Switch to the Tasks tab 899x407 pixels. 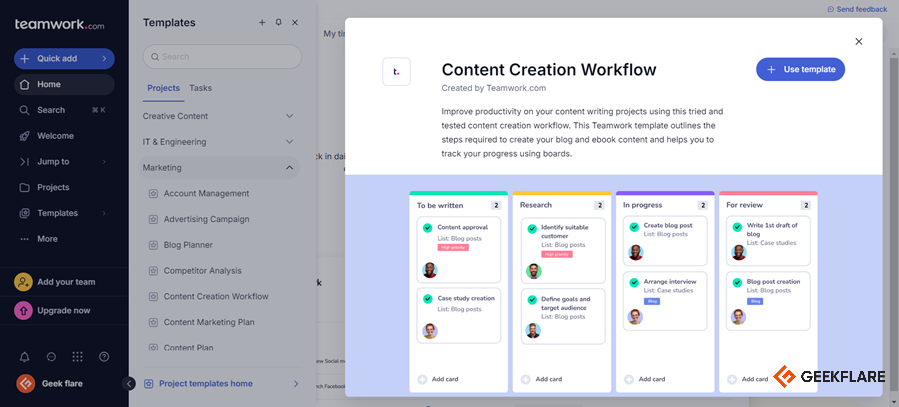coord(201,88)
